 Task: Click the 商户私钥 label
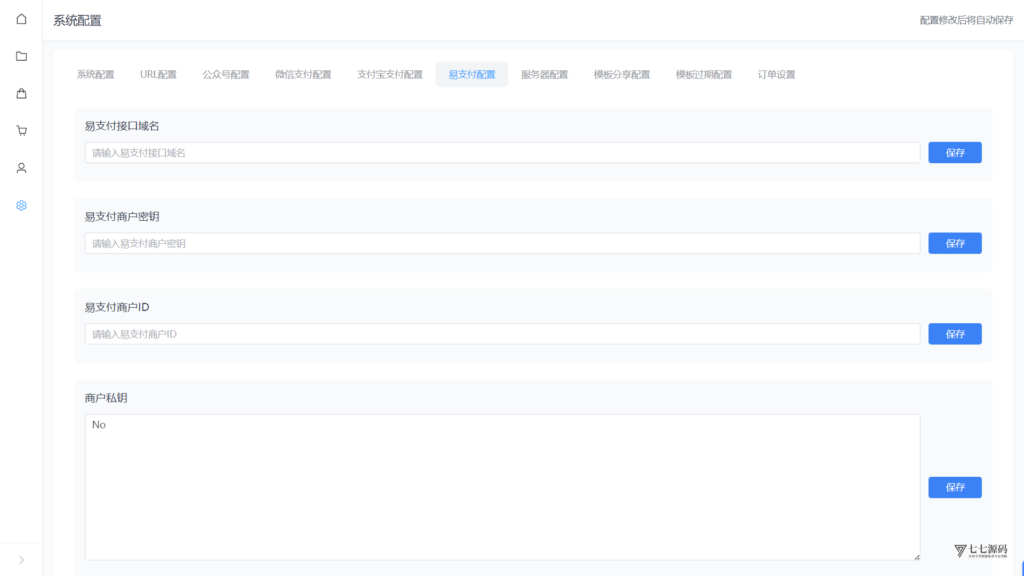106,398
